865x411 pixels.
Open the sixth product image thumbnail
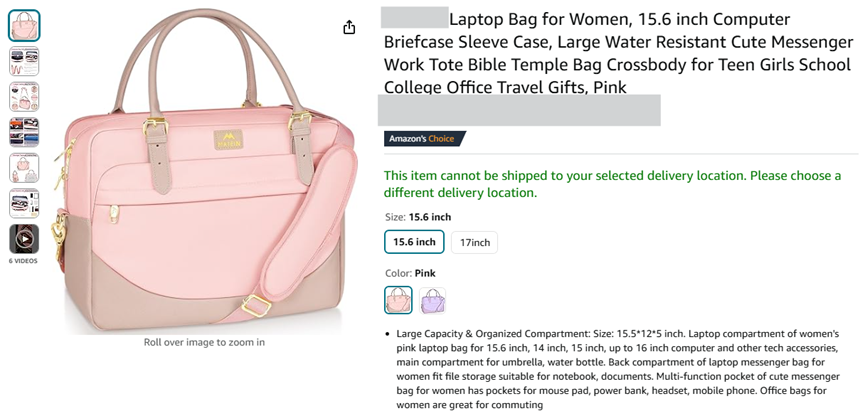24,203
